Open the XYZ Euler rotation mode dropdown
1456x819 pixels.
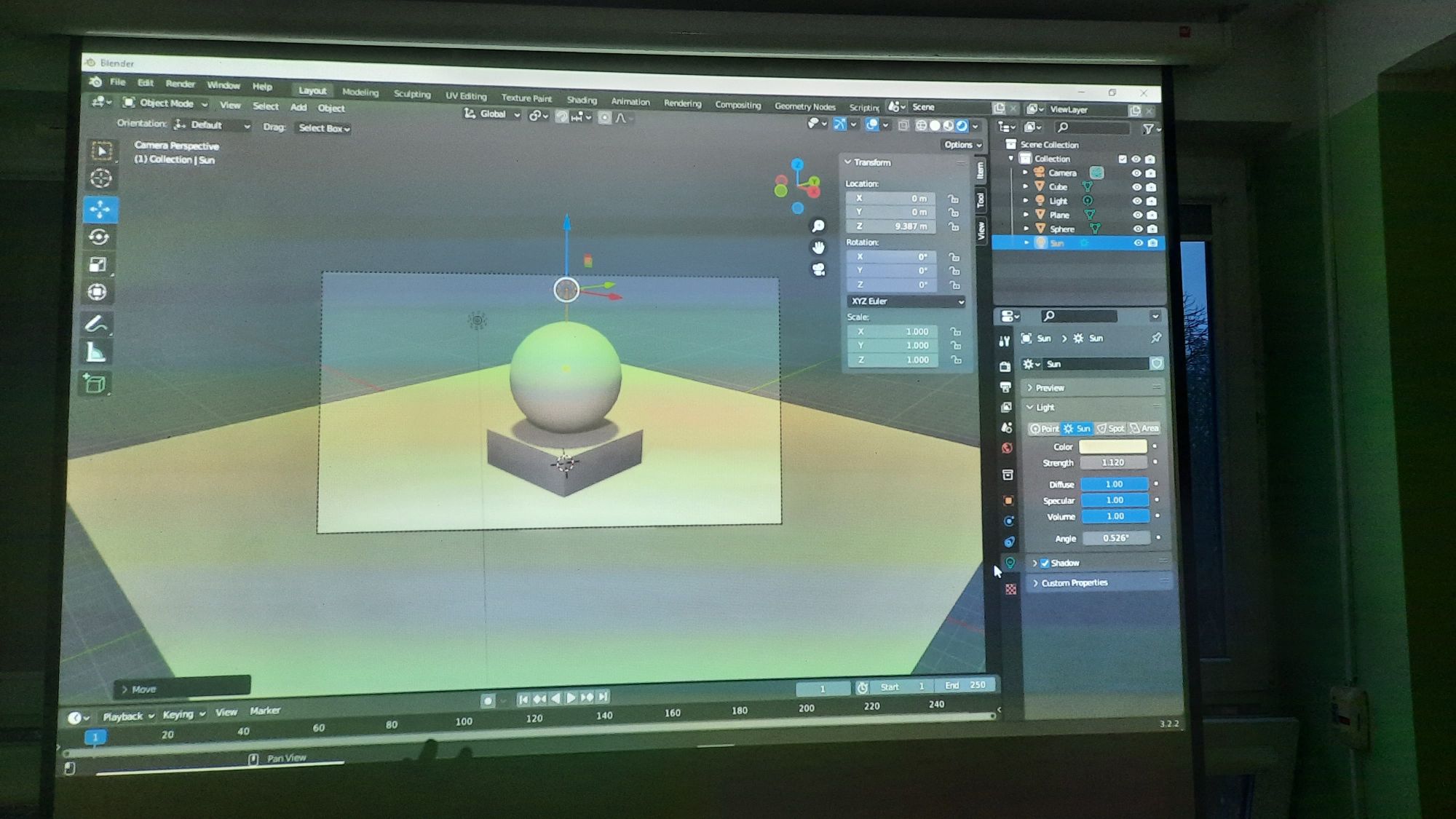pos(907,301)
